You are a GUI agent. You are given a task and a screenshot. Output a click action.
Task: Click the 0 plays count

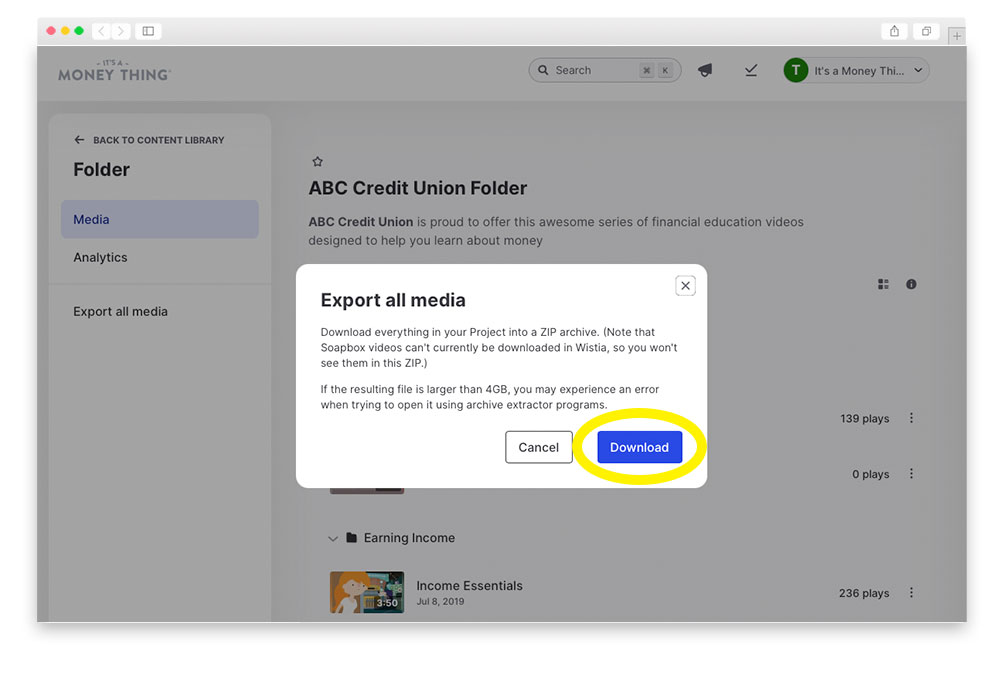(871, 474)
